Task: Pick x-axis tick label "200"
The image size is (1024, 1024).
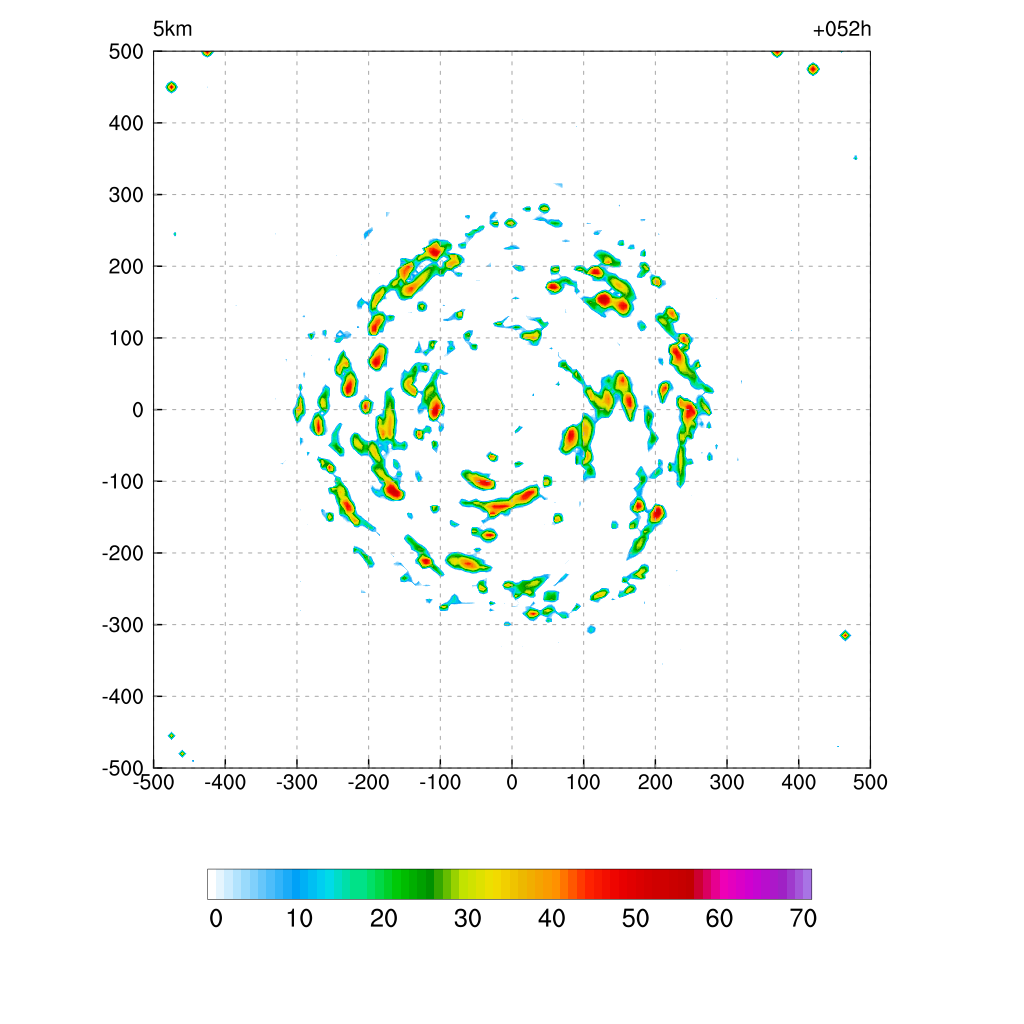Action: (655, 782)
